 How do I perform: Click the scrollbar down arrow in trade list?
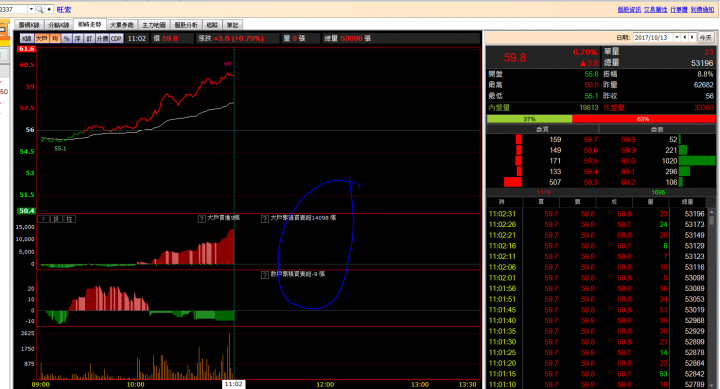coord(712,385)
